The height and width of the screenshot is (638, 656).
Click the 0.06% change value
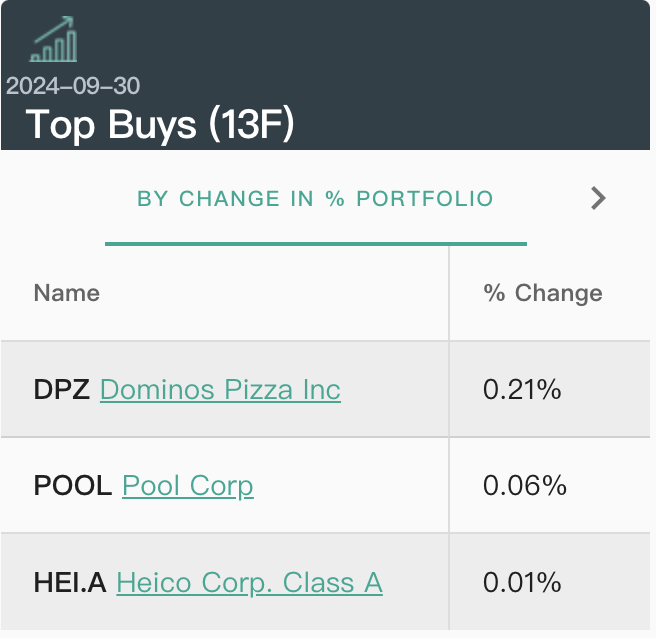click(x=525, y=486)
